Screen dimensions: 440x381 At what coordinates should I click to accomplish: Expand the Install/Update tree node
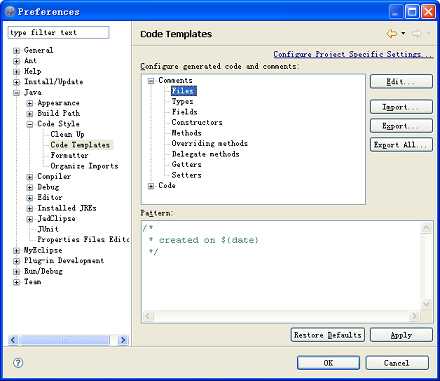click(x=16, y=82)
